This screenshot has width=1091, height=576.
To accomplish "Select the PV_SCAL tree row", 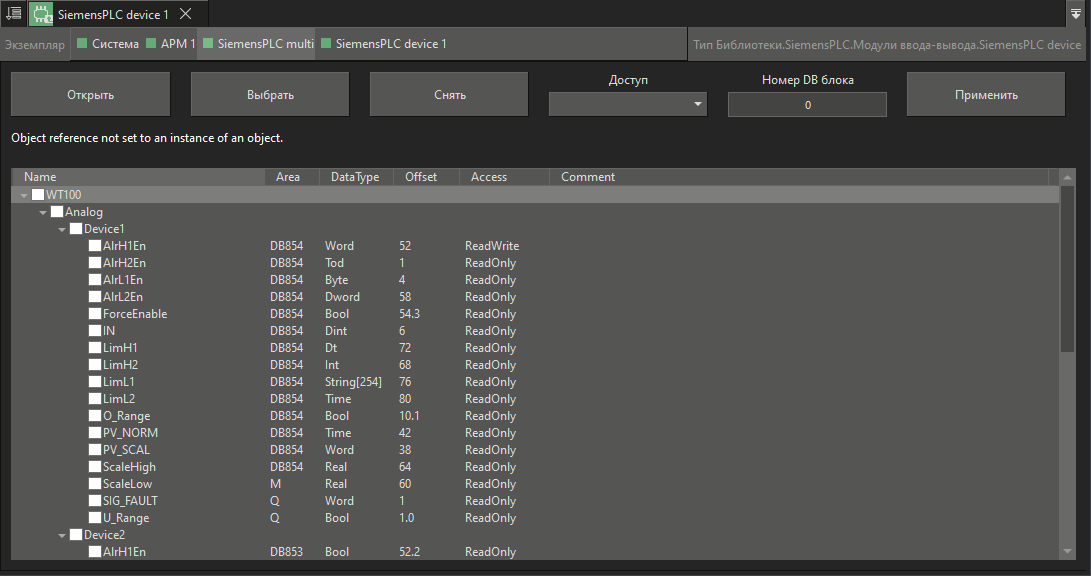I will 536,450.
